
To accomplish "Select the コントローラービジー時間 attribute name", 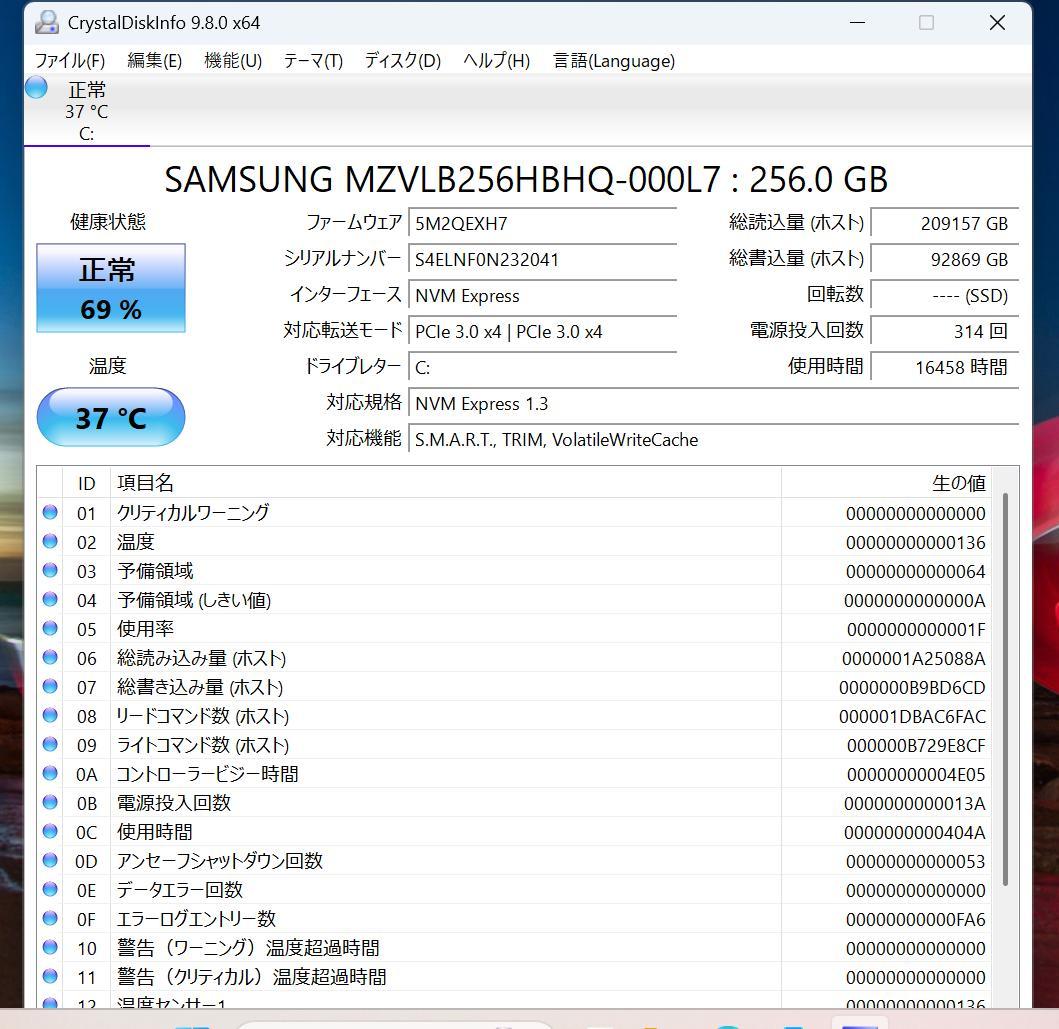I will [x=207, y=774].
